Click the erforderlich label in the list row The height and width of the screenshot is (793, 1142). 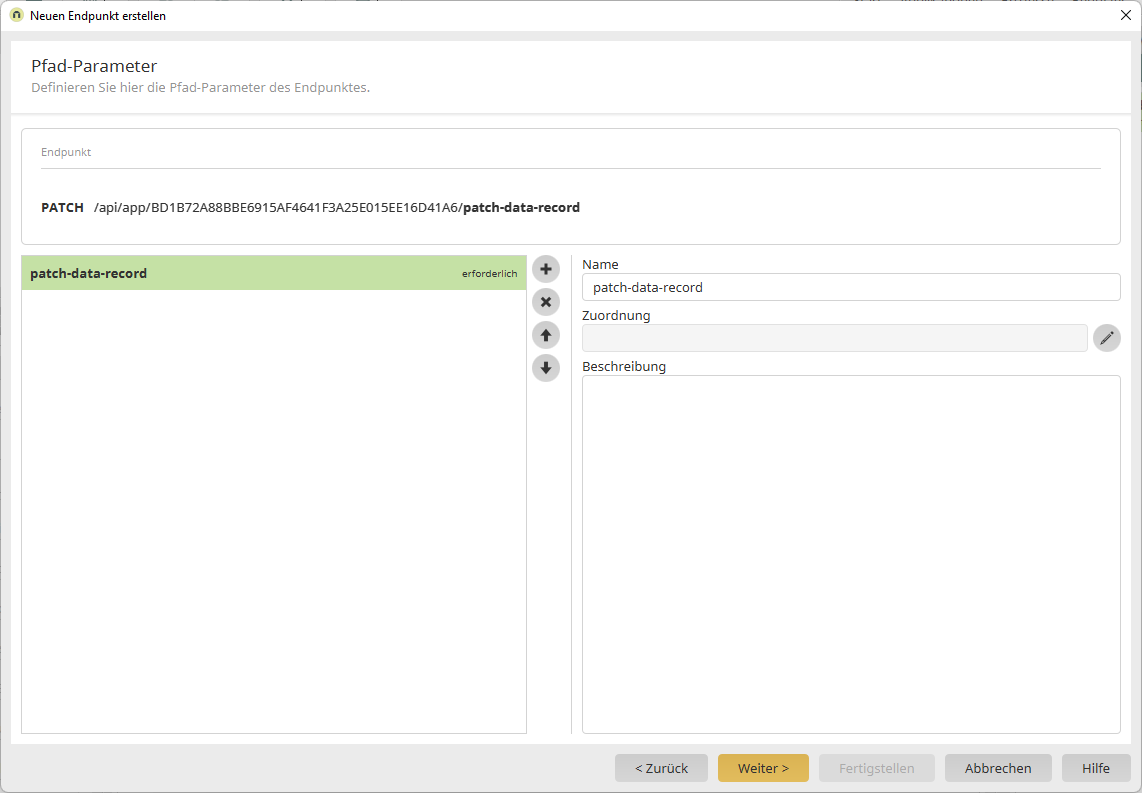tap(489, 274)
